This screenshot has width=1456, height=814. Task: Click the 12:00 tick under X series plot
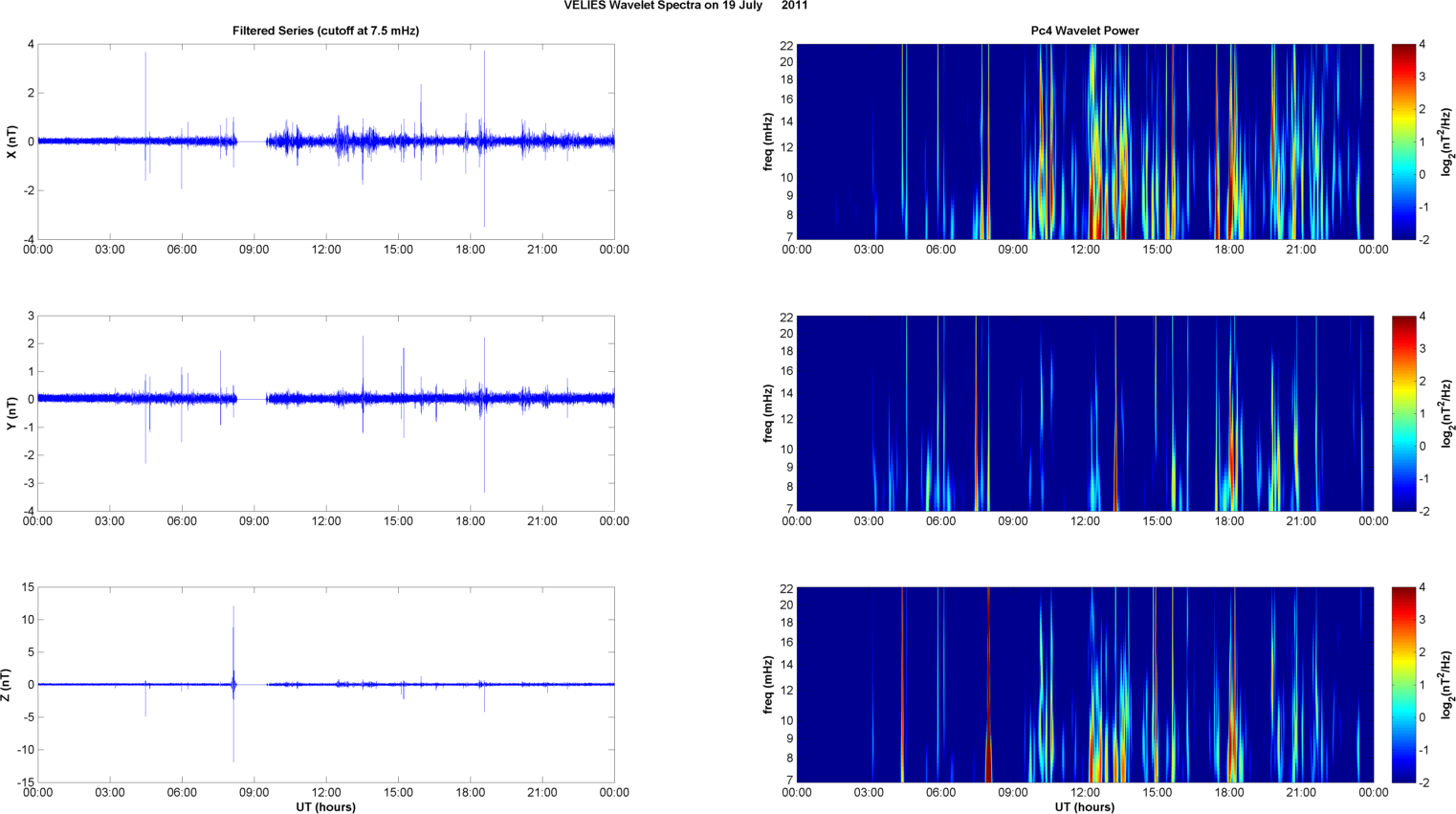click(x=325, y=250)
